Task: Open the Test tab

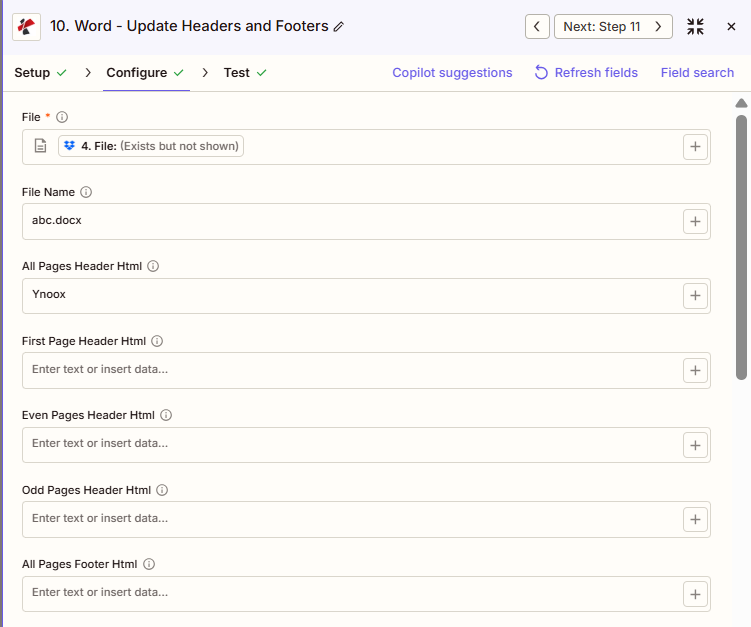Action: tap(245, 73)
